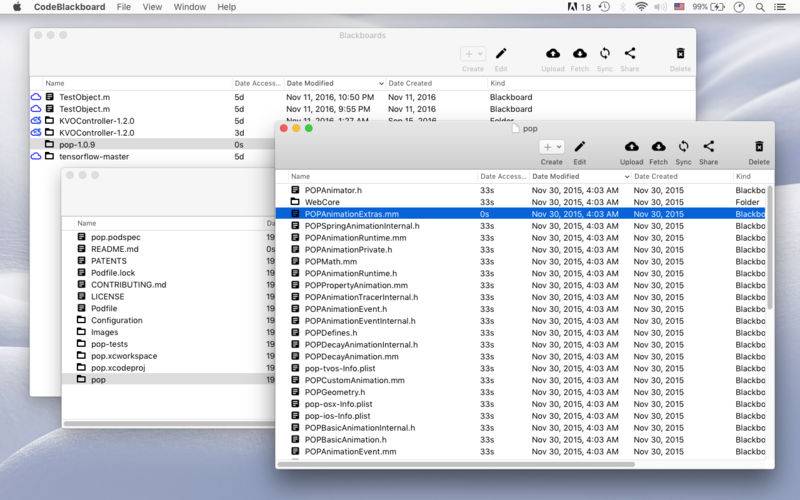Viewport: 800px width, 500px height.
Task: Click Sync icon in Blackboards window
Action: point(605,54)
